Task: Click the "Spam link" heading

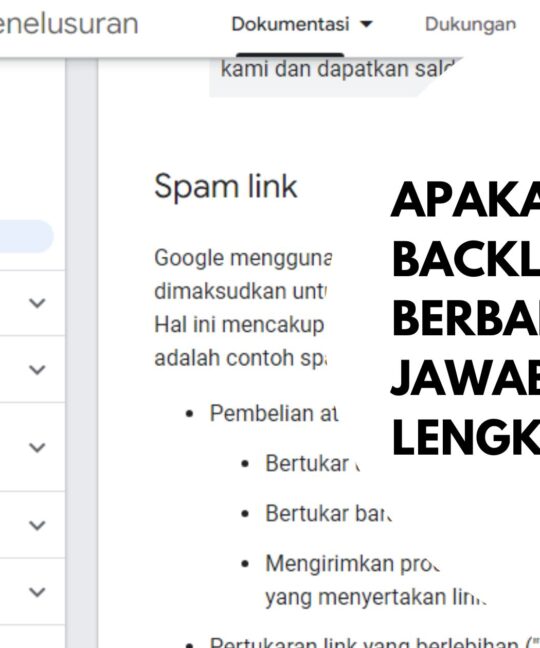Action: [226, 187]
